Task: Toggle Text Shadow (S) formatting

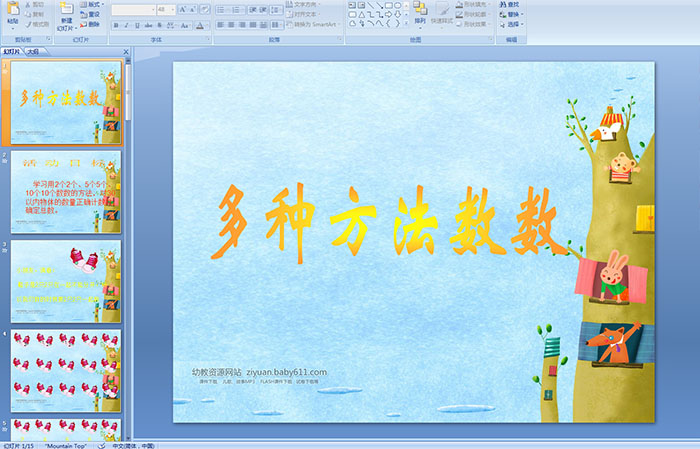Action: pyautogui.click(x=159, y=25)
